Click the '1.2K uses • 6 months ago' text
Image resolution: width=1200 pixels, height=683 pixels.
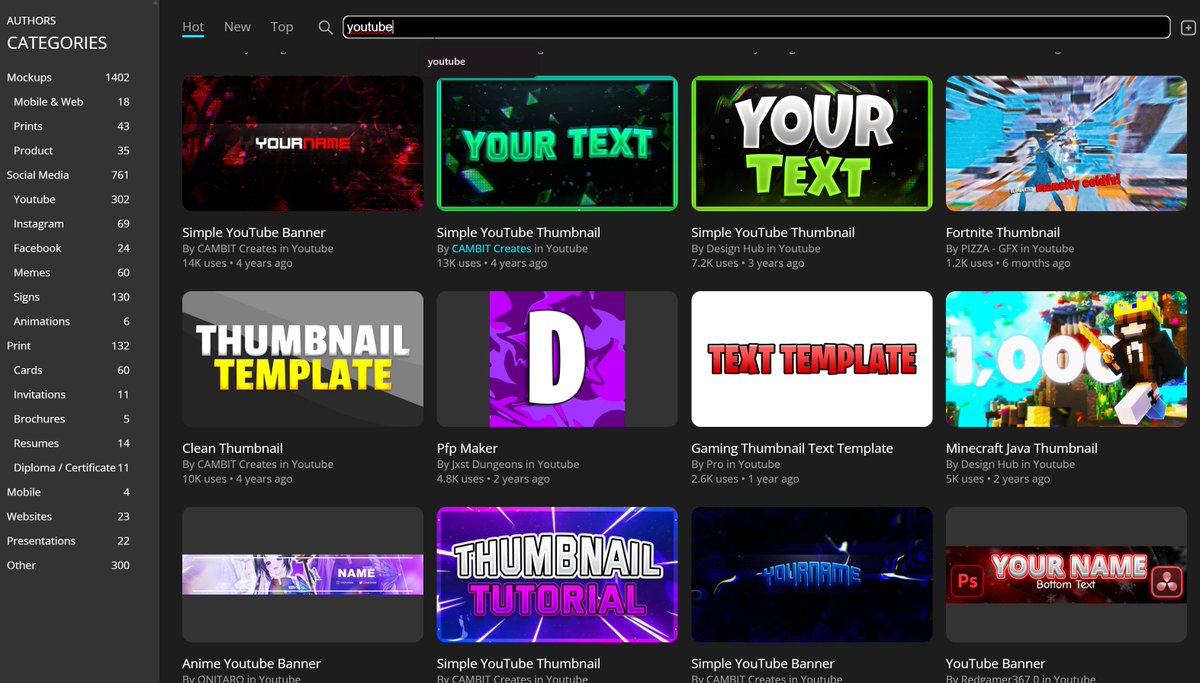[x=1008, y=264]
